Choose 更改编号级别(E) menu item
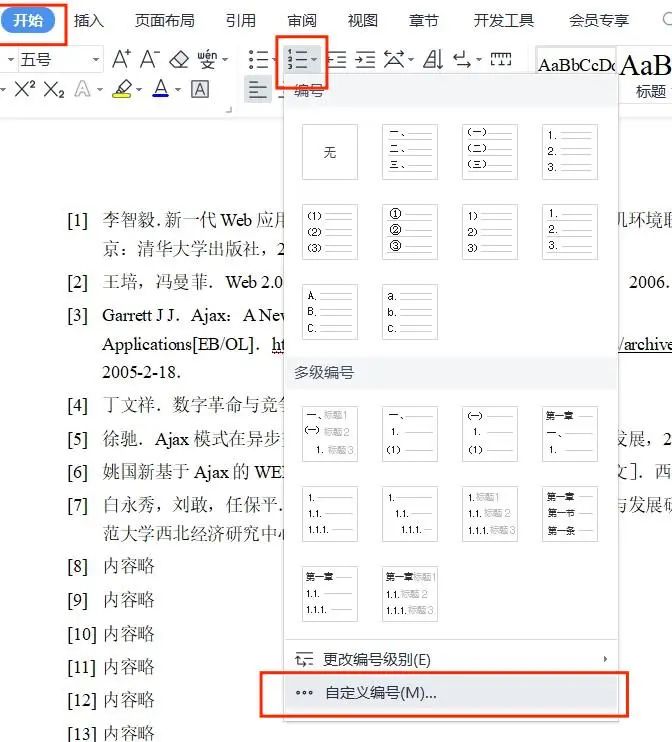Image resolution: width=672 pixels, height=742 pixels. [x=451, y=659]
